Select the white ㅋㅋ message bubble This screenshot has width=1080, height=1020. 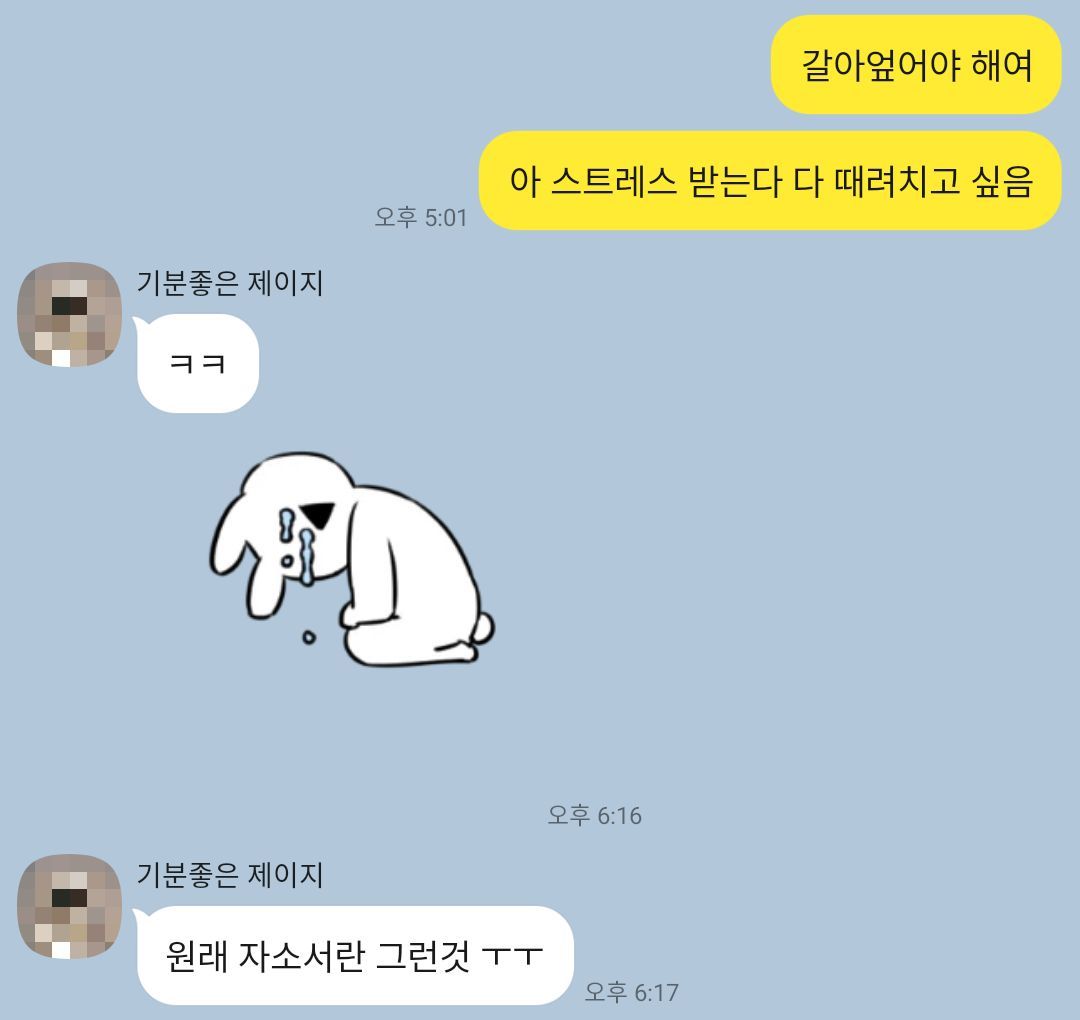point(198,363)
